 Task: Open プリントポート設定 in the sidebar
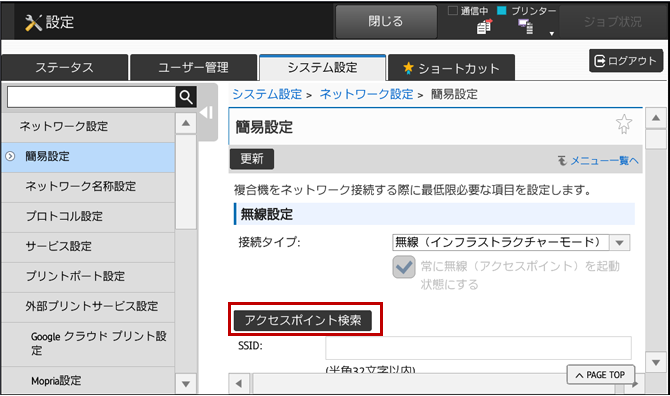click(88, 276)
